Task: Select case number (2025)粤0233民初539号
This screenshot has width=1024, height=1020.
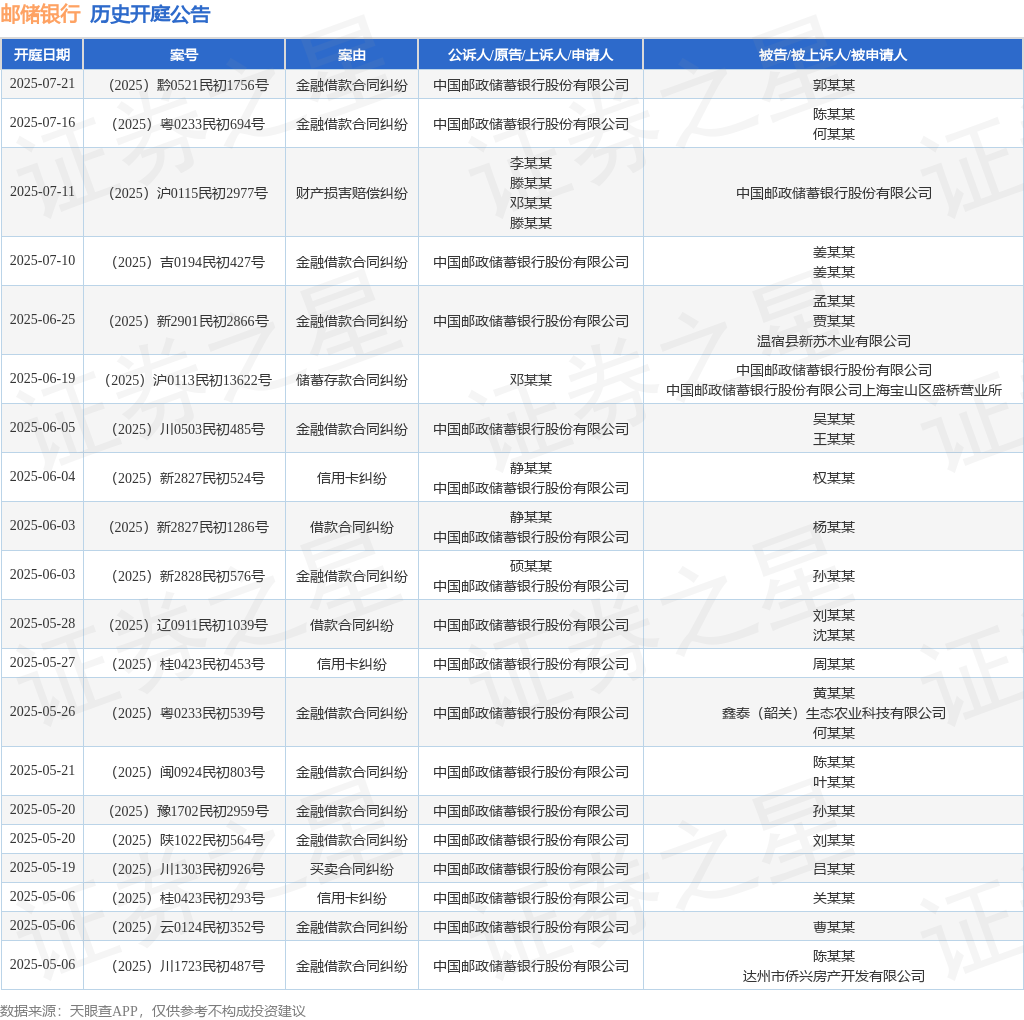Action: coord(188,713)
